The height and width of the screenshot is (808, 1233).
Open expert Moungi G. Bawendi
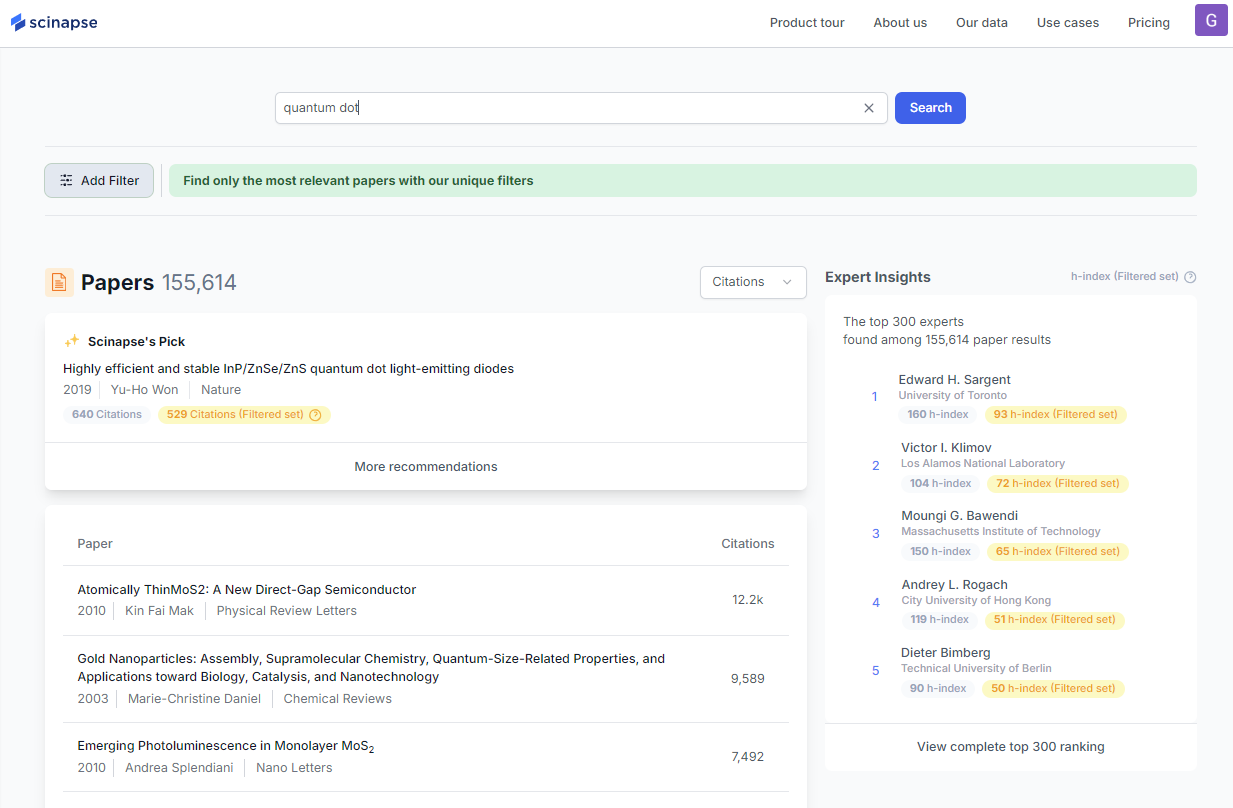(959, 516)
